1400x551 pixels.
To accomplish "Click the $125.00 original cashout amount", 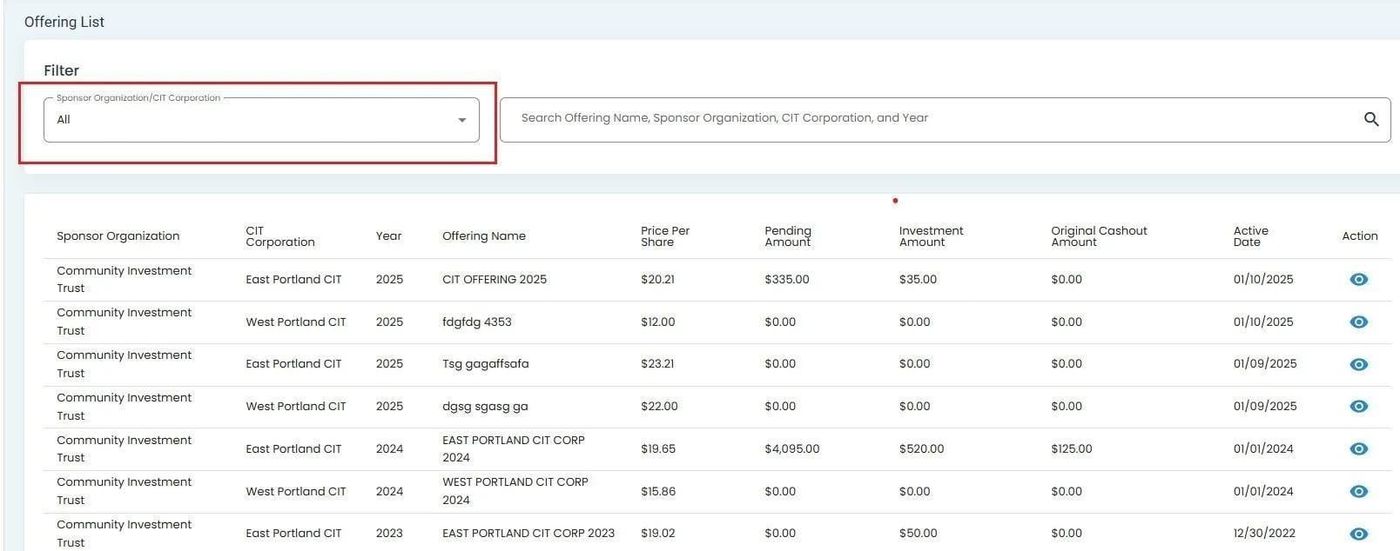I will 1072,449.
